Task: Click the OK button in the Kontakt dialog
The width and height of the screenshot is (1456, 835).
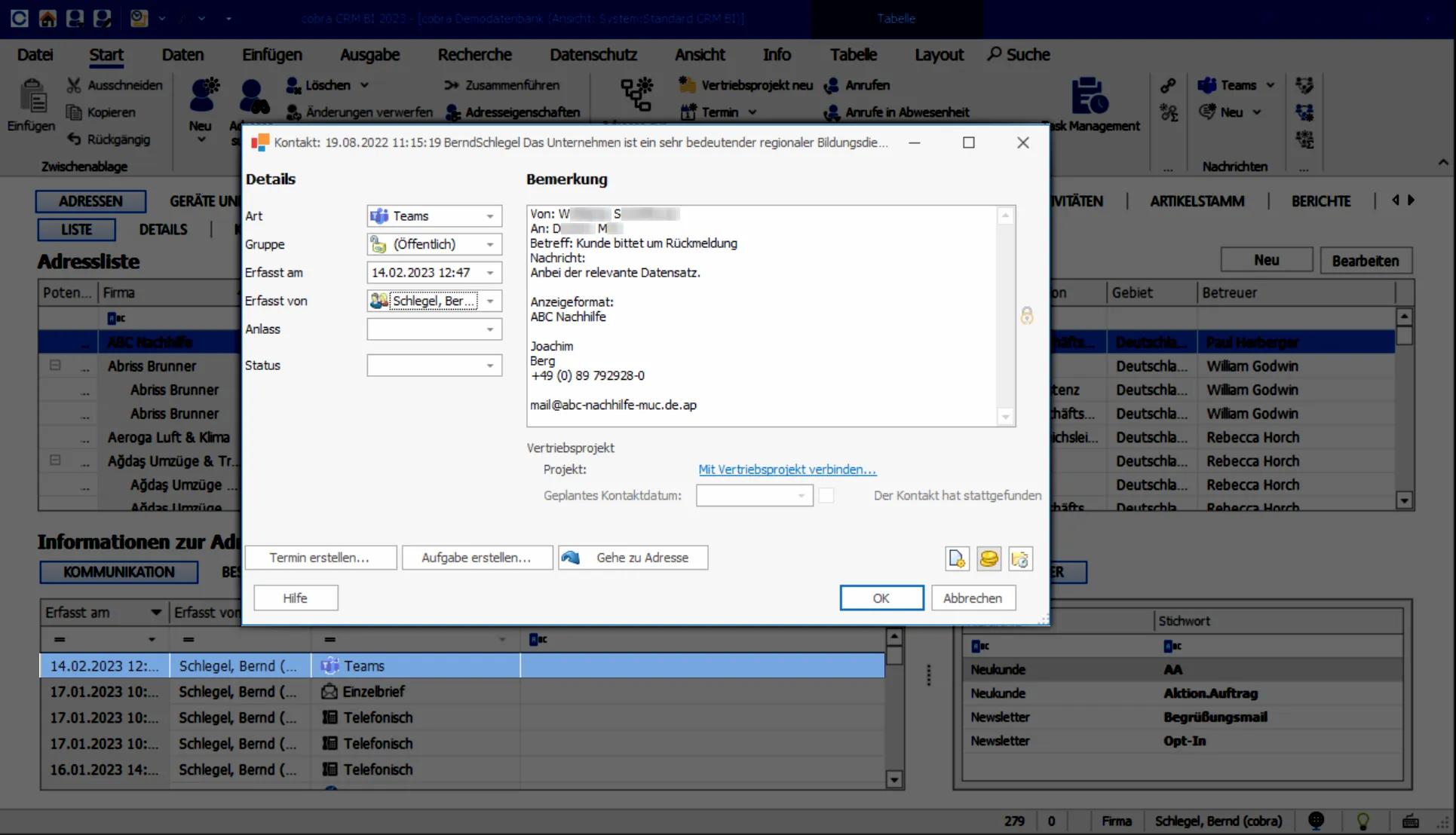Action: (881, 598)
